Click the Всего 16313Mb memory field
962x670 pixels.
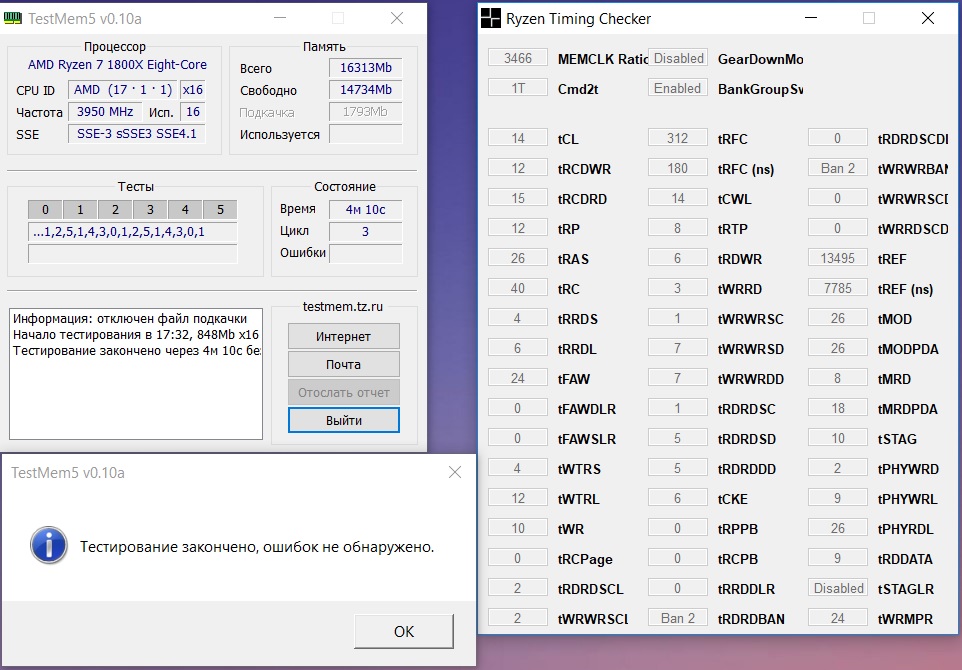tap(366, 67)
